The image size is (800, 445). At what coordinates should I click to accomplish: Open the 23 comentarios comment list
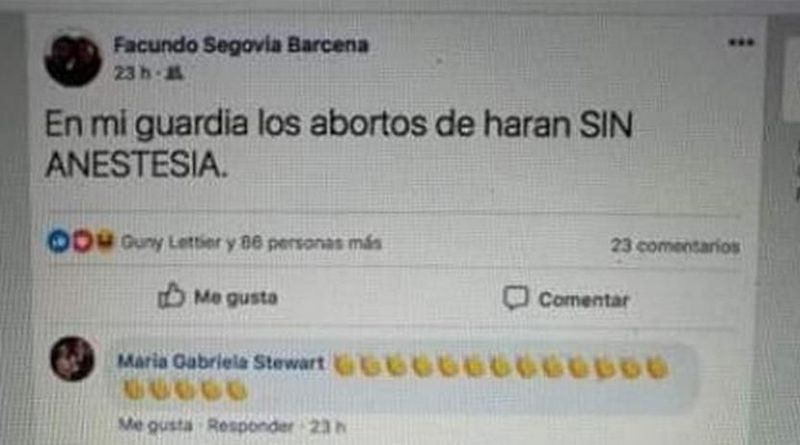point(676,246)
